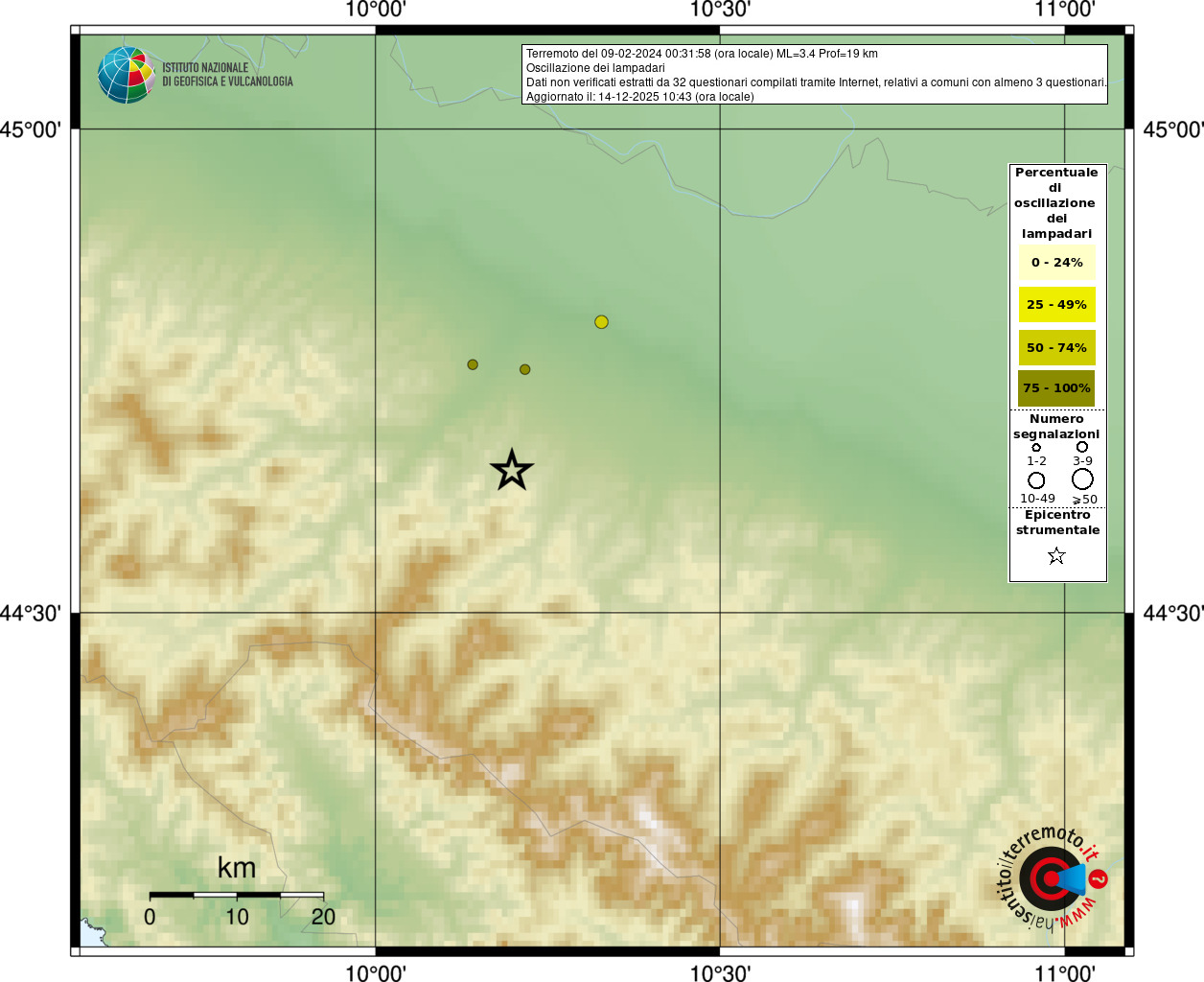The width and height of the screenshot is (1204, 982).
Task: Click the top 11°00' longitude label
Action: pos(1065,10)
